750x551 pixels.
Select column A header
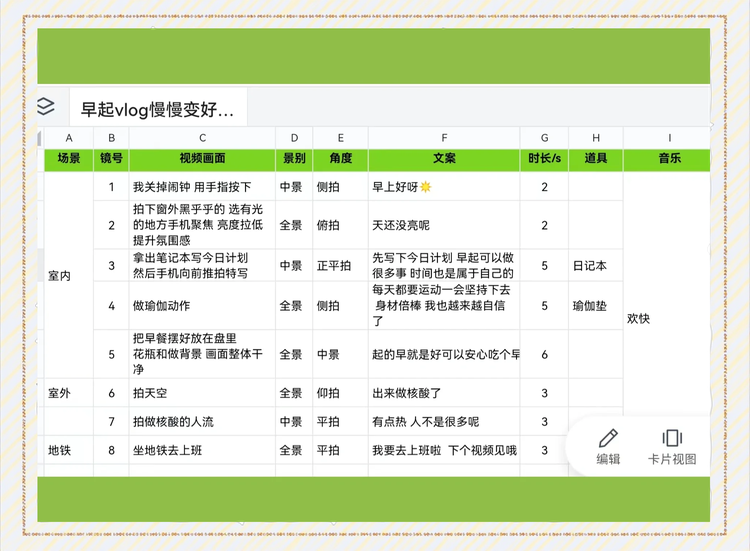69,138
